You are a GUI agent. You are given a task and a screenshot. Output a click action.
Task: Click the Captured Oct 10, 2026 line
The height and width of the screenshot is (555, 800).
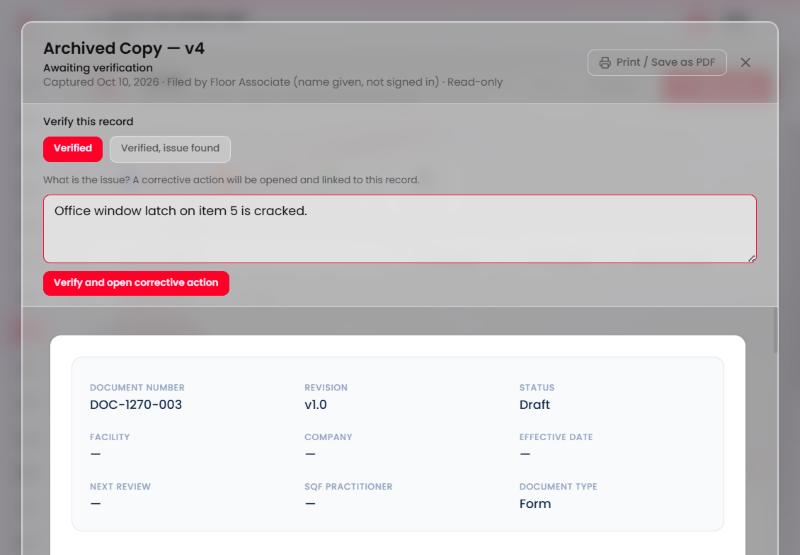273,82
